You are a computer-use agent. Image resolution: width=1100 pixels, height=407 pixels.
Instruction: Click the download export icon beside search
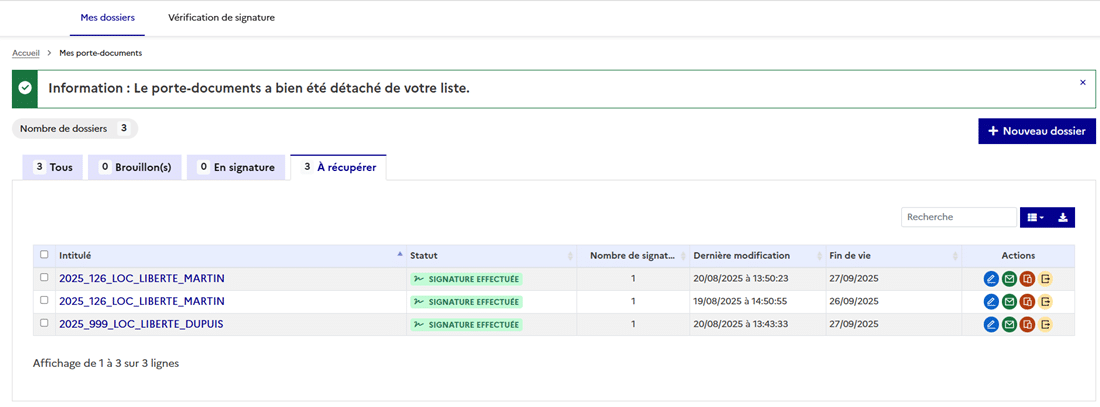(x=1063, y=217)
